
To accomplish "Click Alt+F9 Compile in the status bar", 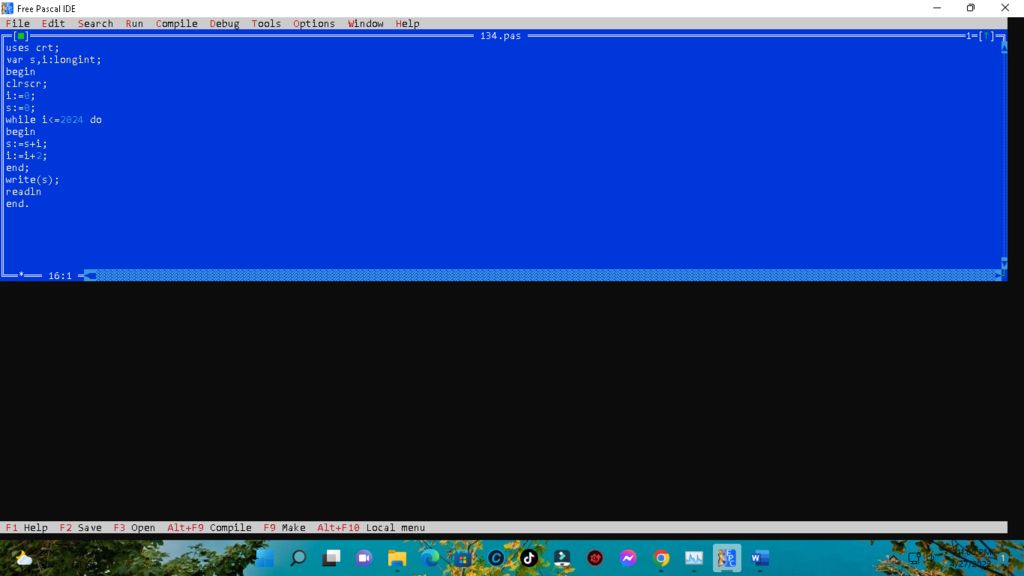I will click(x=209, y=528).
